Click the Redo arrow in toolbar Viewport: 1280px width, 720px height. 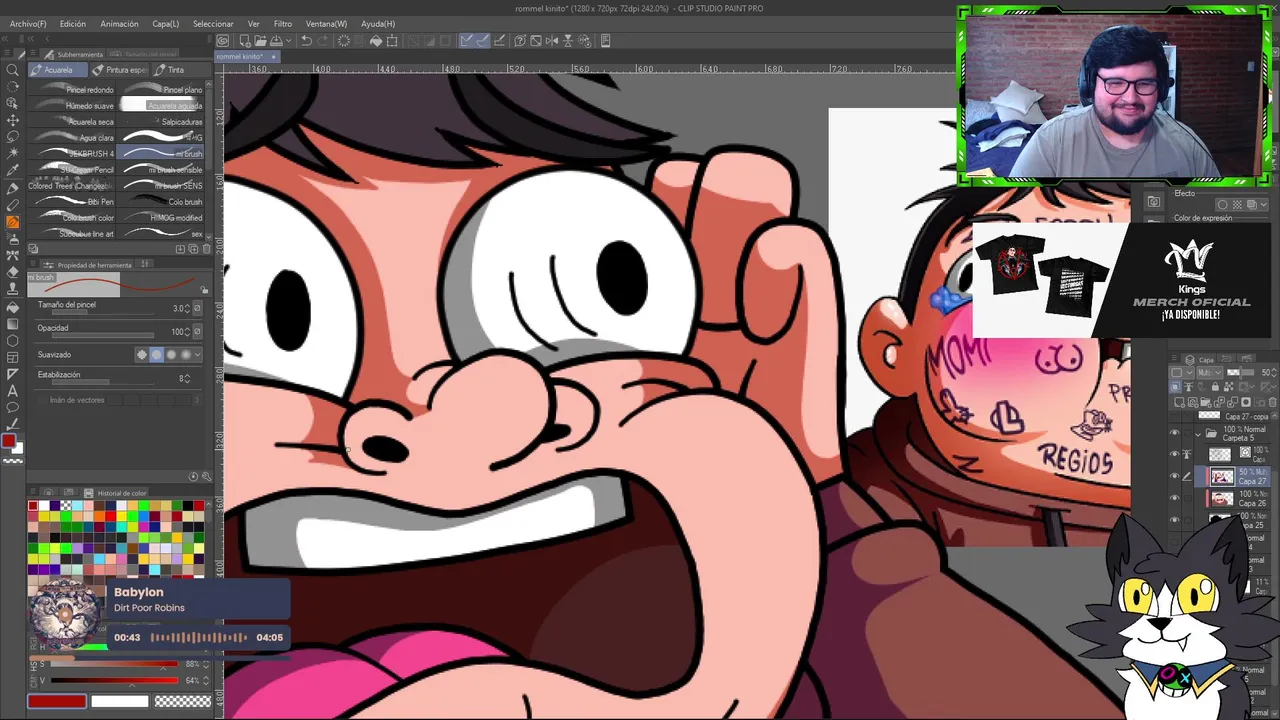tap(323, 41)
